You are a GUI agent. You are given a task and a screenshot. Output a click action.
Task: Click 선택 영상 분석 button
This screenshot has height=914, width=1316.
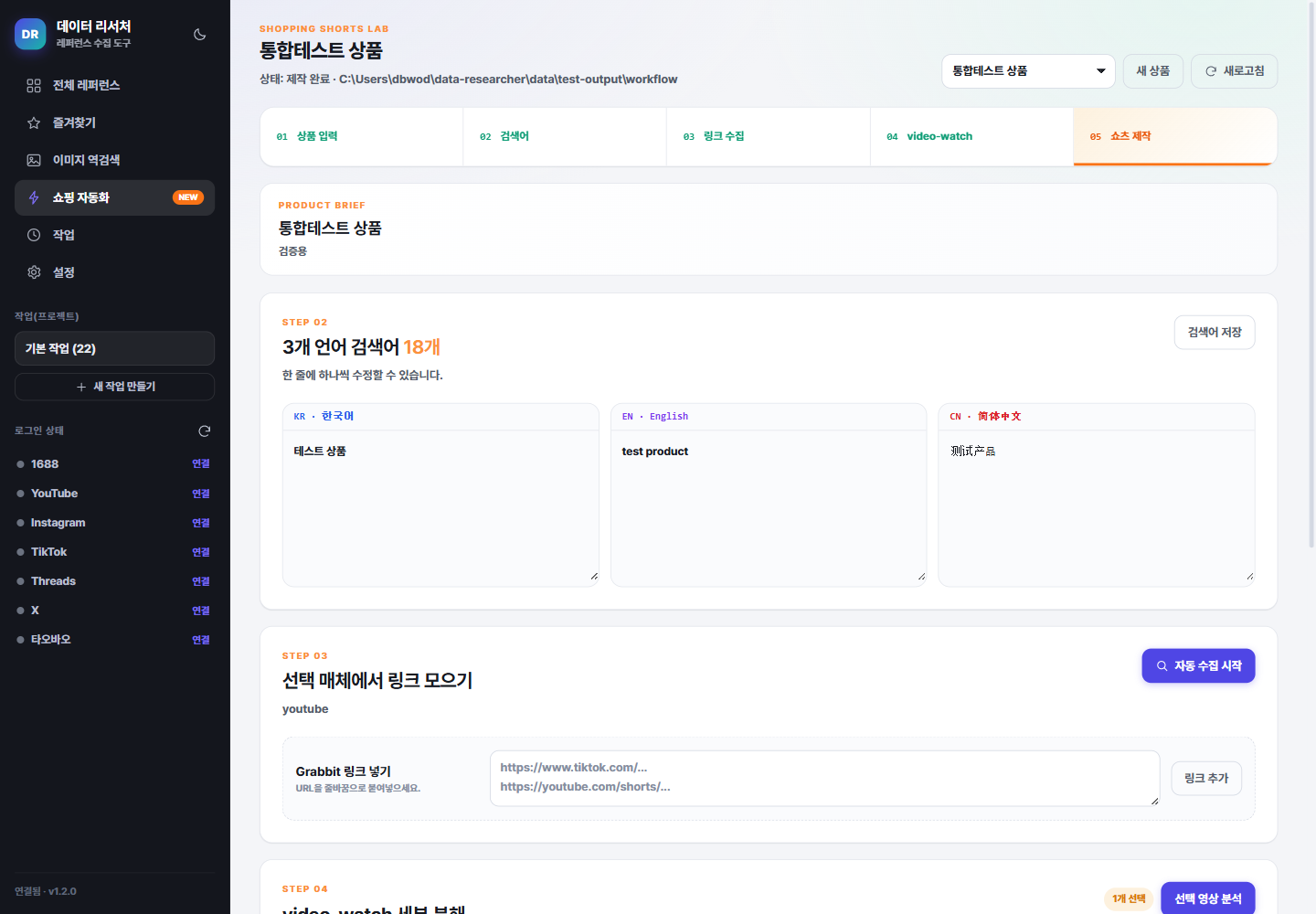click(x=1207, y=898)
